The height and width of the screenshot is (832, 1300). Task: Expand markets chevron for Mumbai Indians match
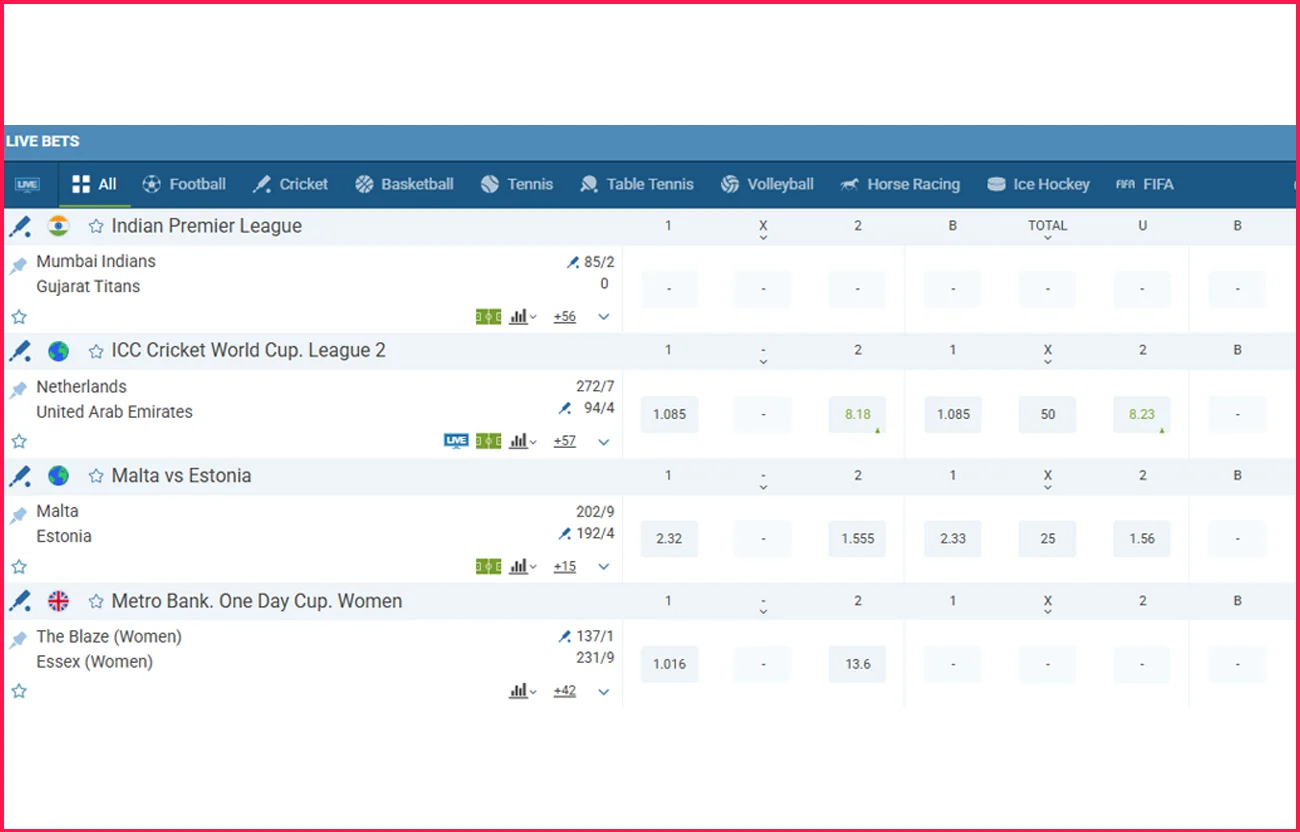pyautogui.click(x=604, y=317)
